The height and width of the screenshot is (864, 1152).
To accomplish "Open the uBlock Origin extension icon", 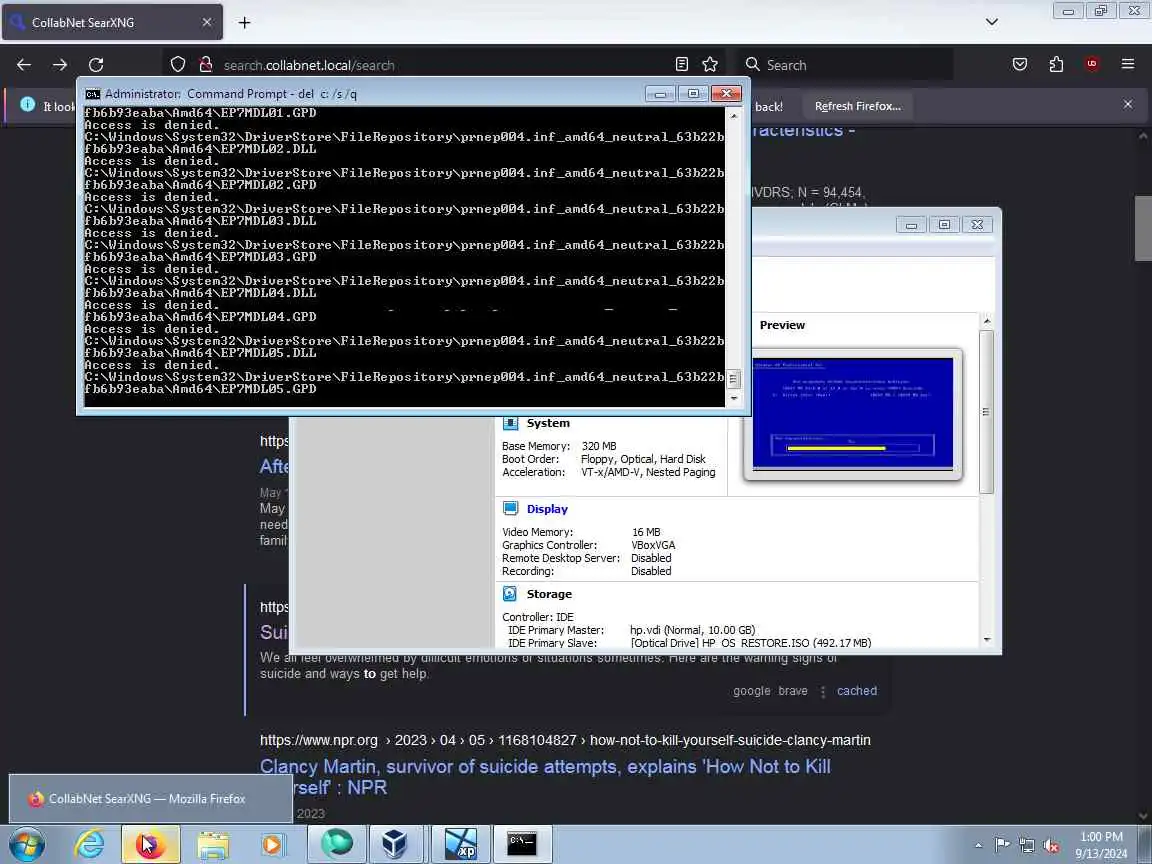I will pyautogui.click(x=1092, y=65).
